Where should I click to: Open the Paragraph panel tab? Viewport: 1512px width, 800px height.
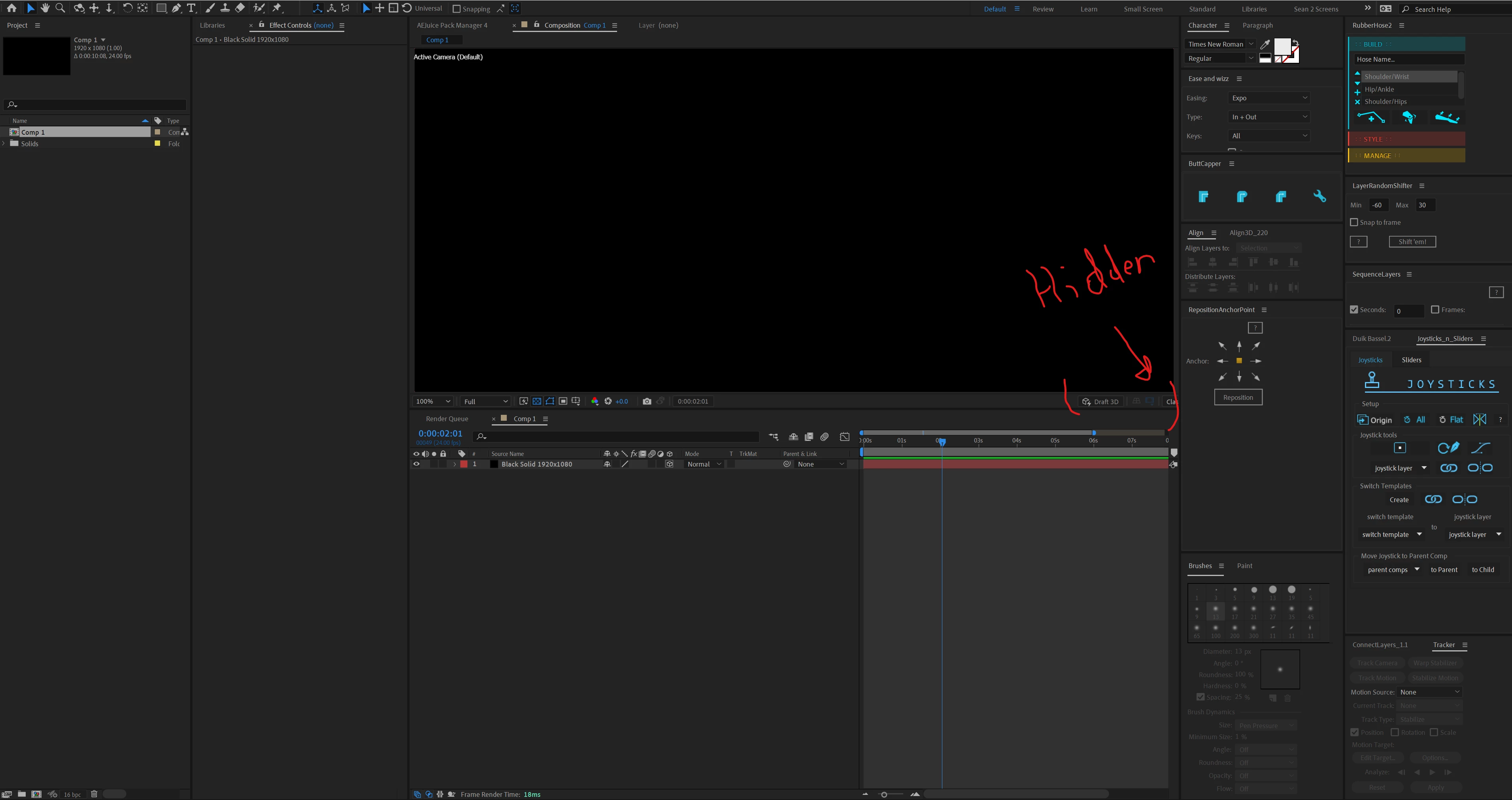(1257, 25)
